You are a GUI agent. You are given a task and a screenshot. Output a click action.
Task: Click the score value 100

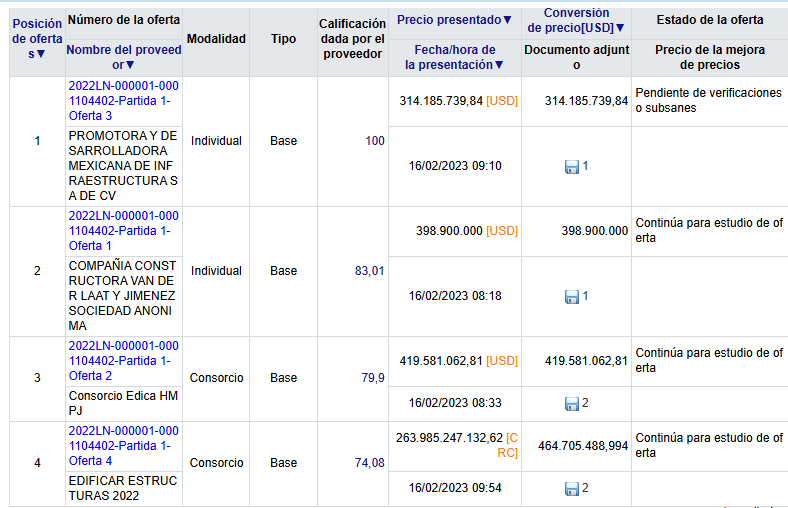(375, 141)
